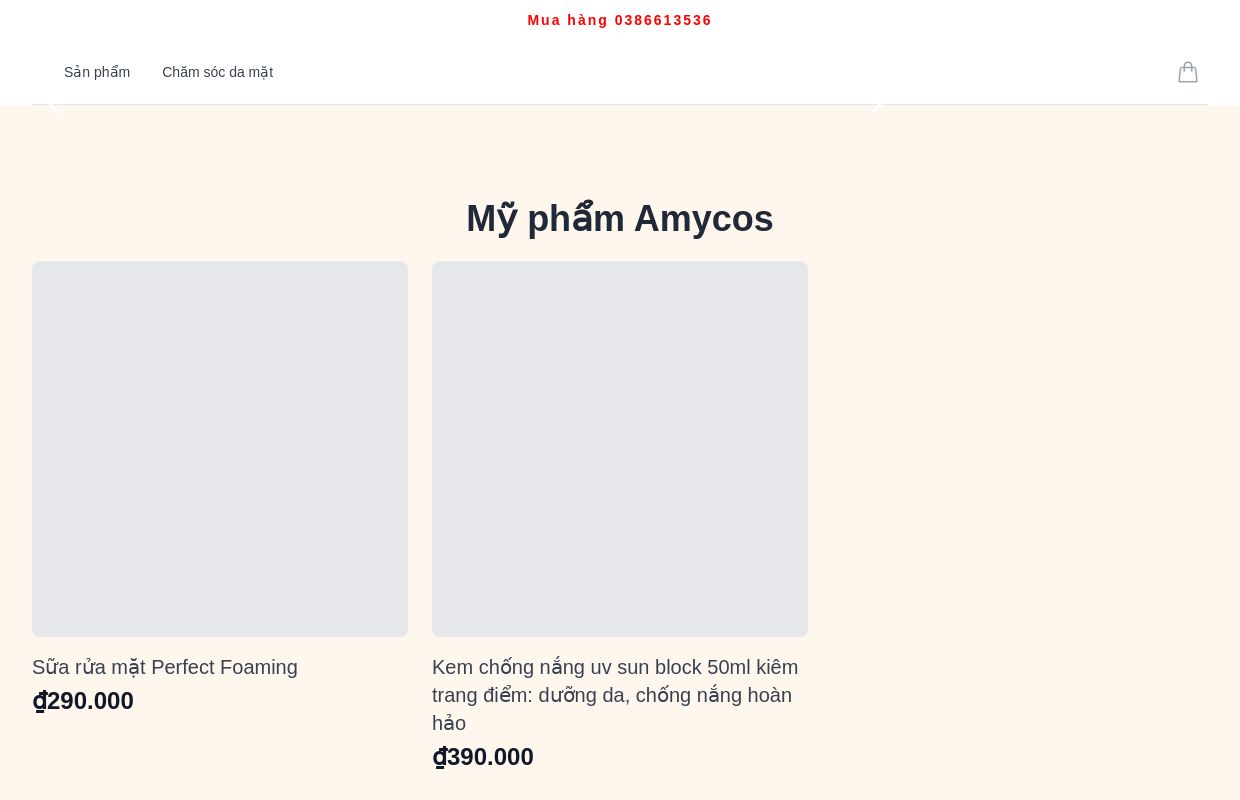Advance the slideshow with the right arrow
The image size is (1240, 800).
click(x=878, y=104)
